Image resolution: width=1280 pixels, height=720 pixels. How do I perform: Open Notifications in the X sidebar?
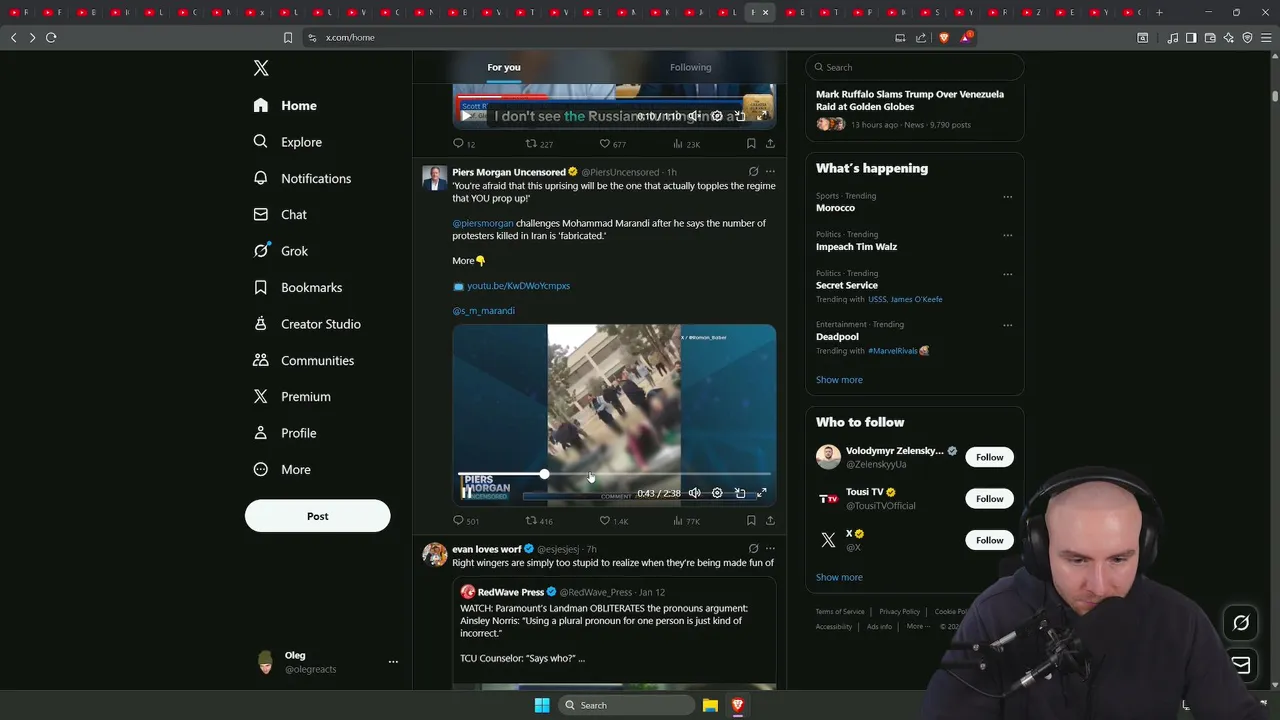[302, 178]
